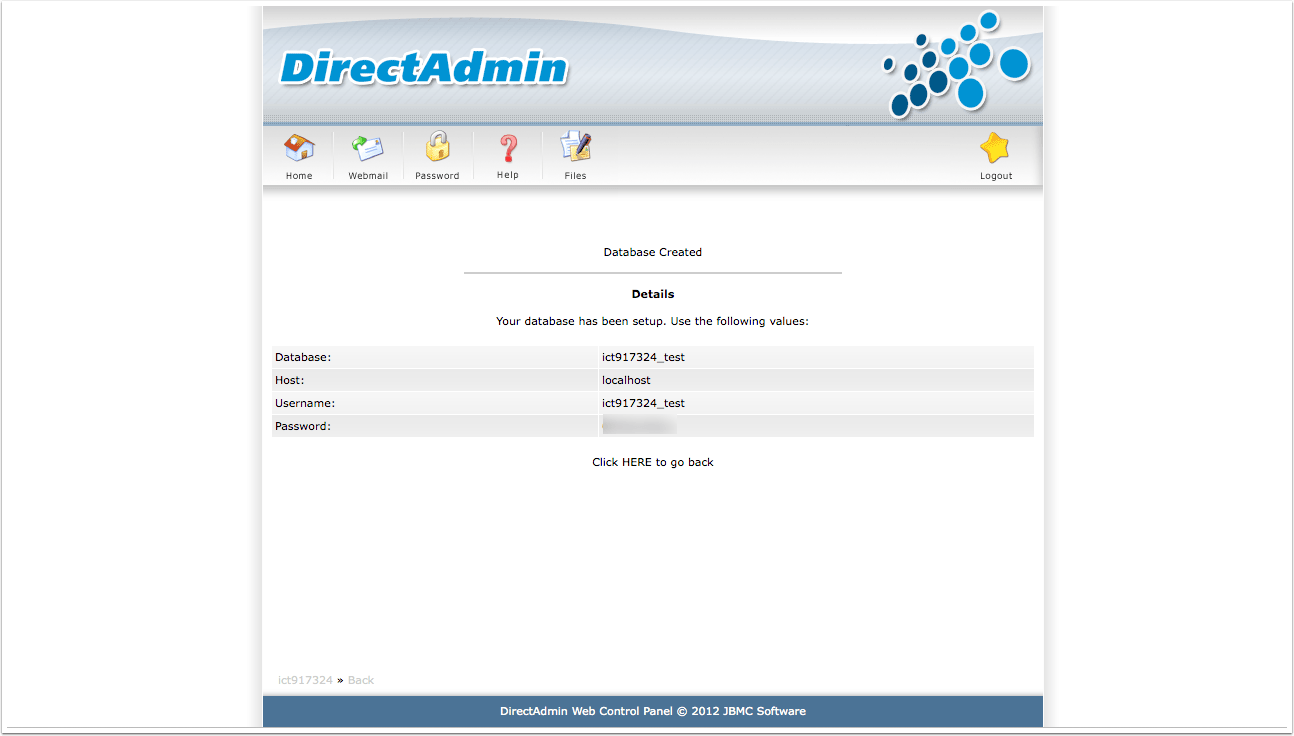Click the Database Created heading
This screenshot has height=736, width=1294.
pos(653,252)
